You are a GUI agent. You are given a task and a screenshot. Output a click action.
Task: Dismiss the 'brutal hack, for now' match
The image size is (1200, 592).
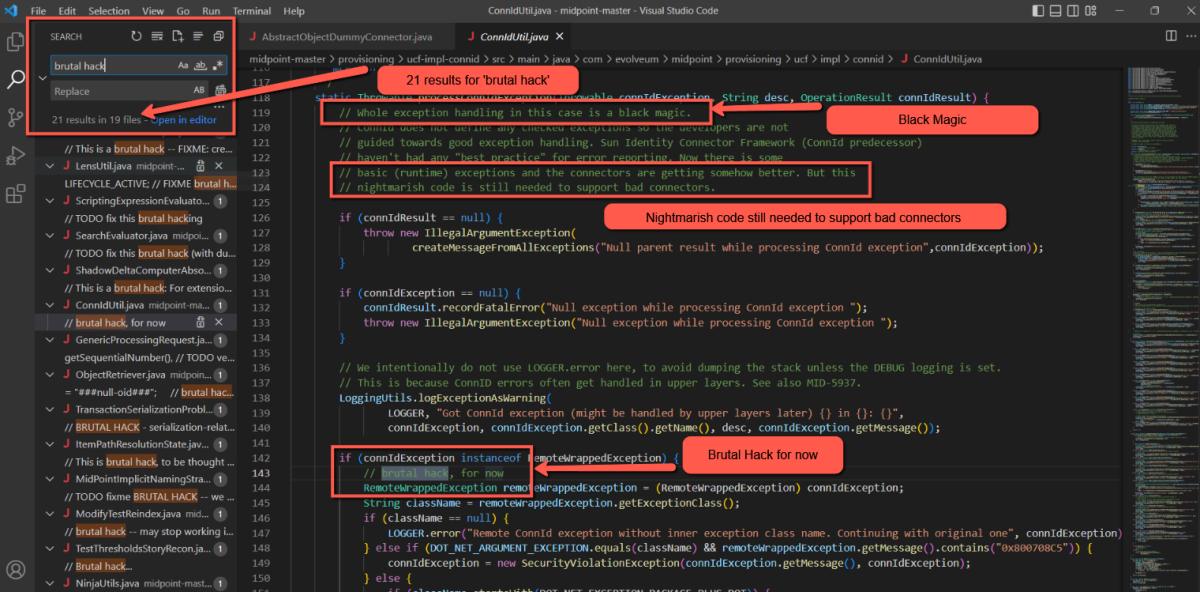[x=218, y=322]
